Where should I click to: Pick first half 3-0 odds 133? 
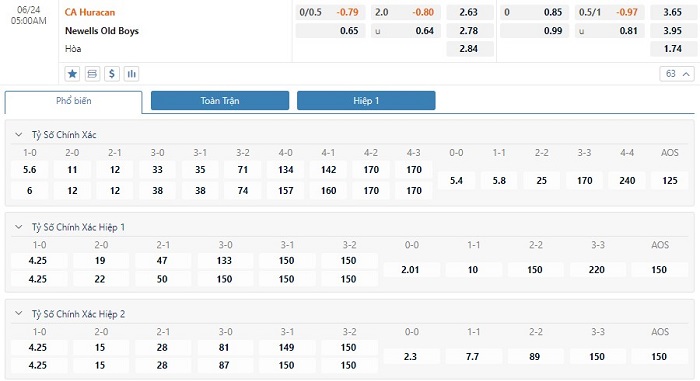pos(224,261)
